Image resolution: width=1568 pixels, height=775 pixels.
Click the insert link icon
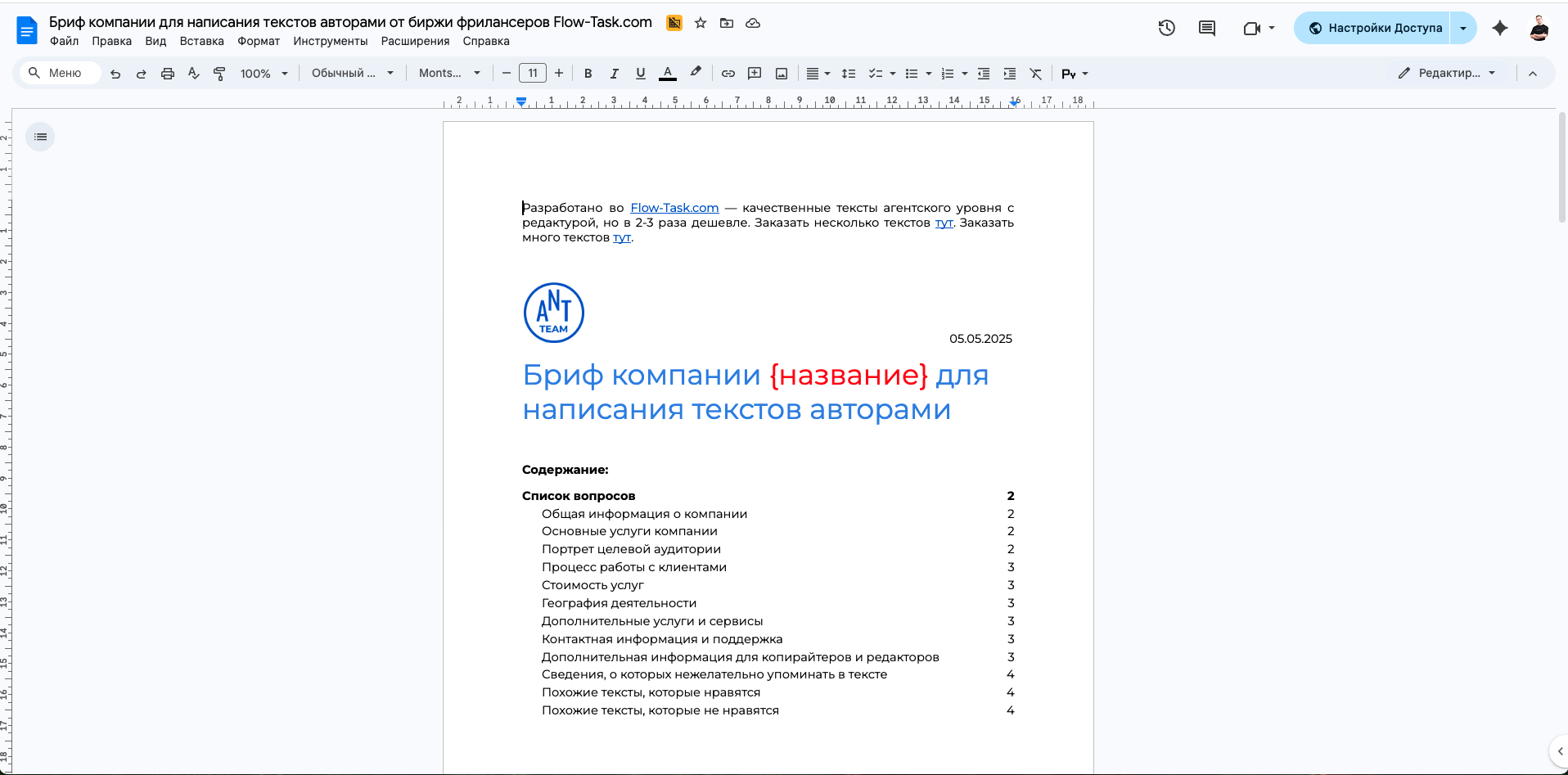(x=728, y=74)
